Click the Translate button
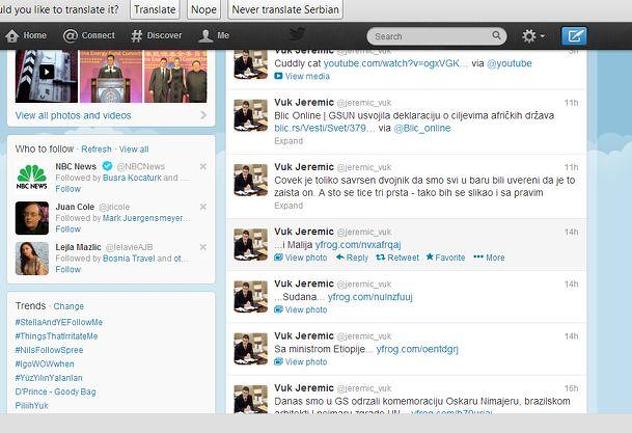The height and width of the screenshot is (433, 632). coord(155,10)
